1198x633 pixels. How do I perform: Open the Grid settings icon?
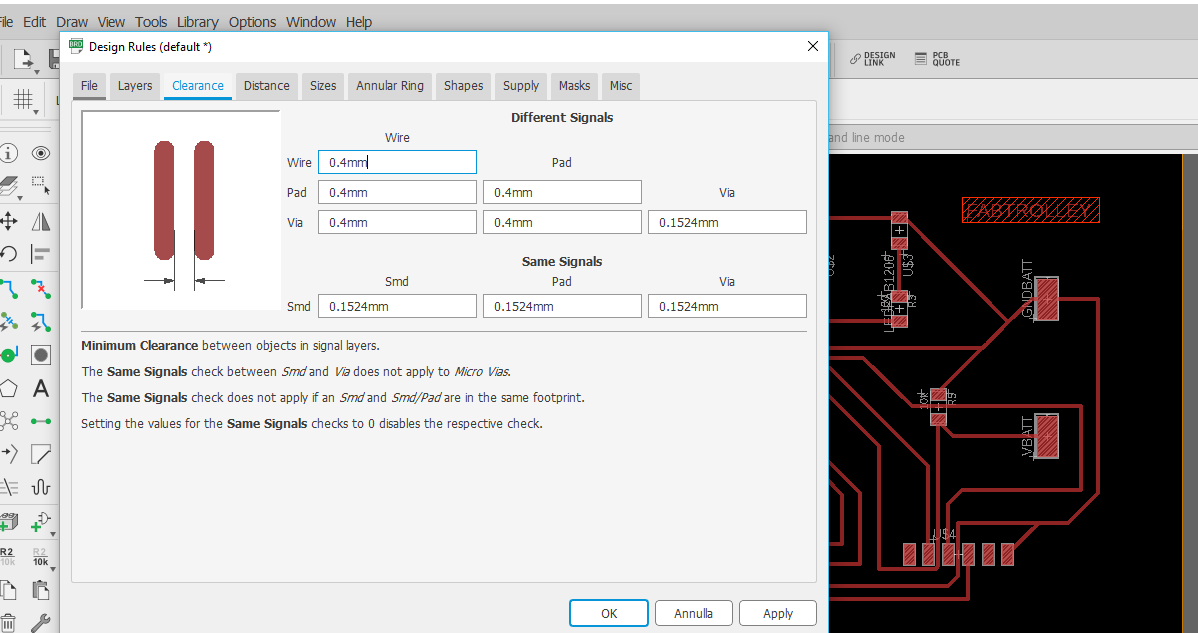(24, 100)
